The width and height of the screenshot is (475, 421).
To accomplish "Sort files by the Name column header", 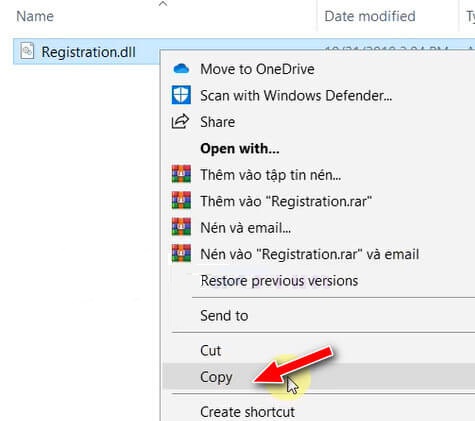I will point(35,16).
